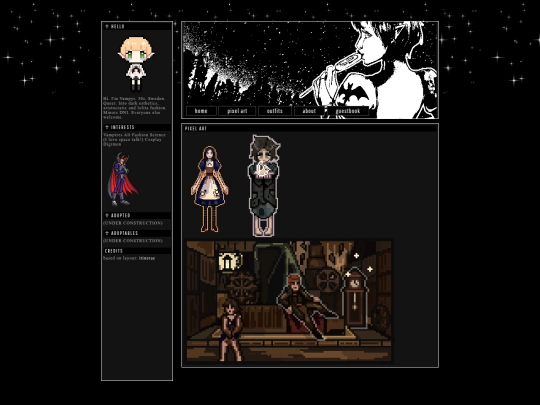
Task: Open the guestbook page
Action: point(347,111)
